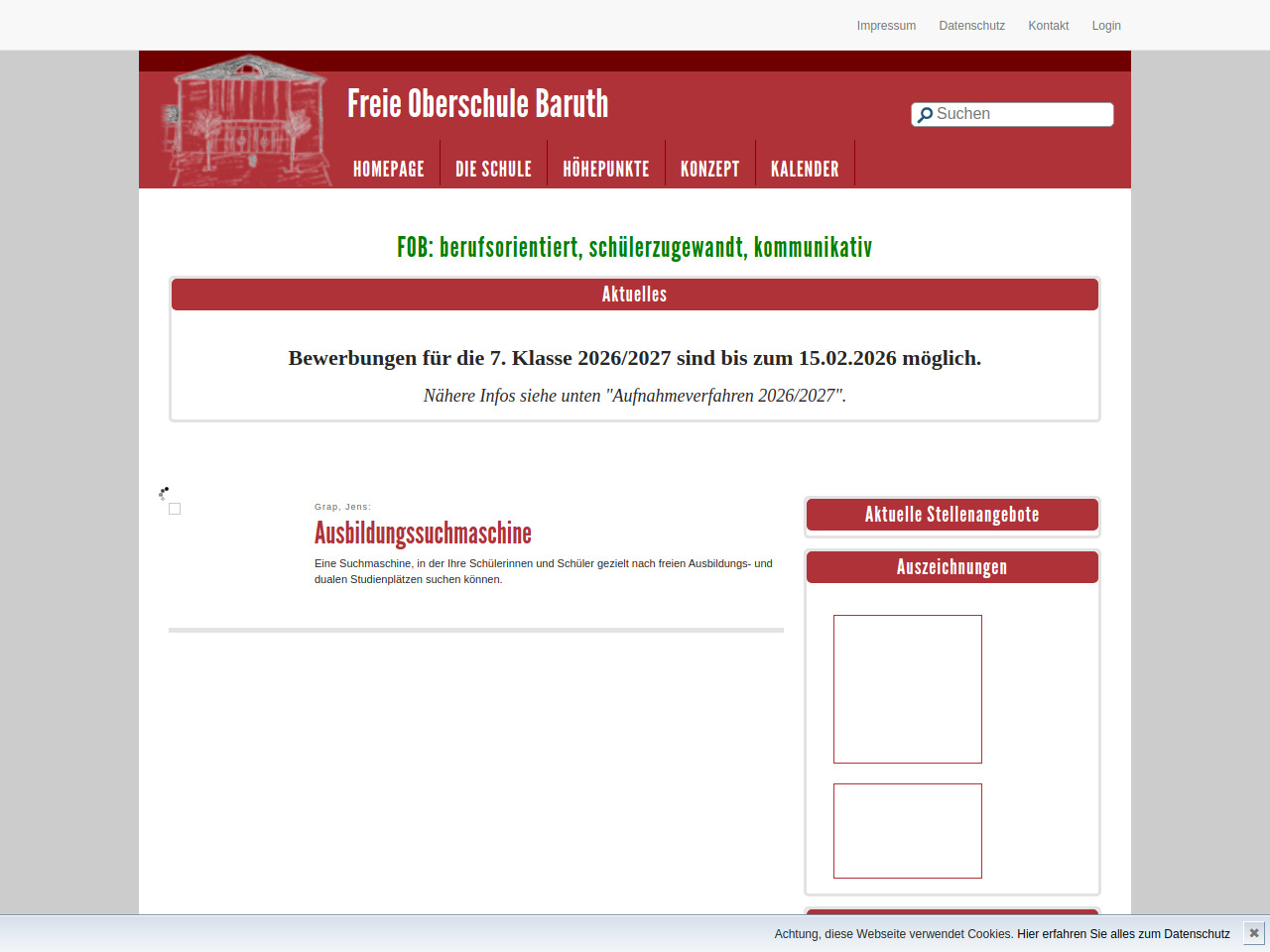Click the school building logo sketch
This screenshot has width=1270, height=952.
246,121
